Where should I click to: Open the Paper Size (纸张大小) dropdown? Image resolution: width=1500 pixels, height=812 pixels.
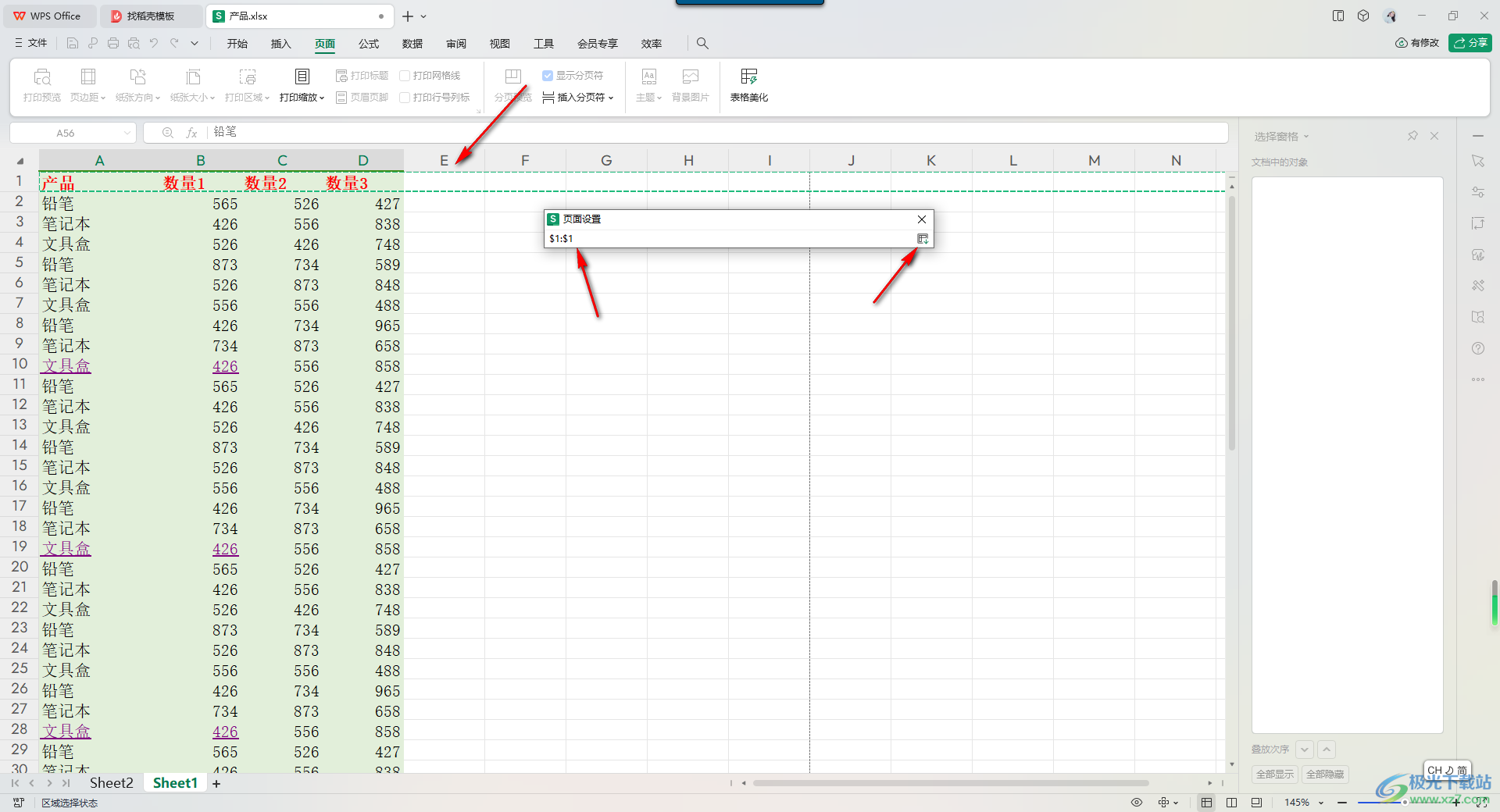[192, 85]
